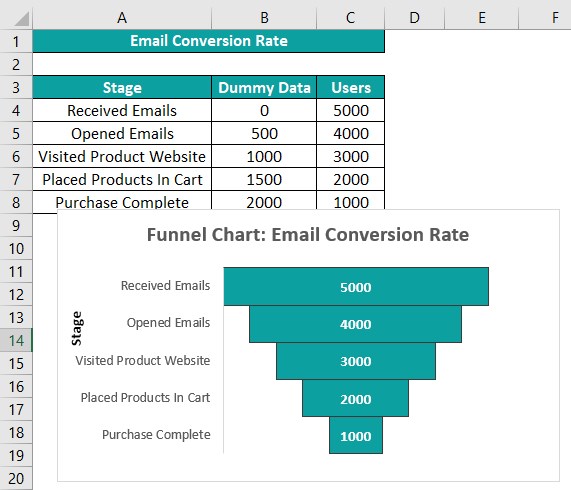Click the Email Conversion Rate title cell
Screen dimensions: 571x490
(x=209, y=41)
